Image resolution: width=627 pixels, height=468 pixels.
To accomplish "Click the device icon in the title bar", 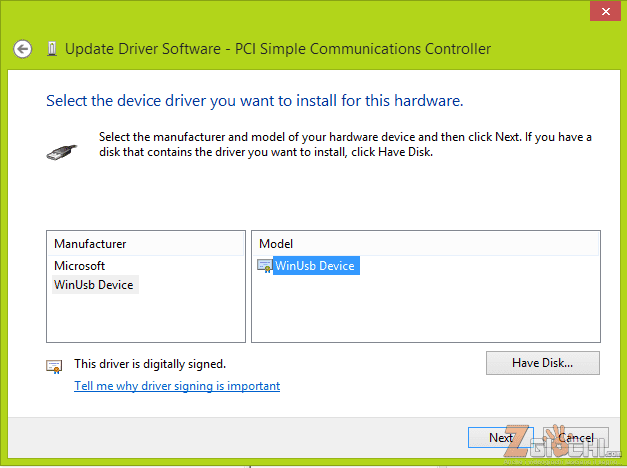I will click(x=50, y=48).
